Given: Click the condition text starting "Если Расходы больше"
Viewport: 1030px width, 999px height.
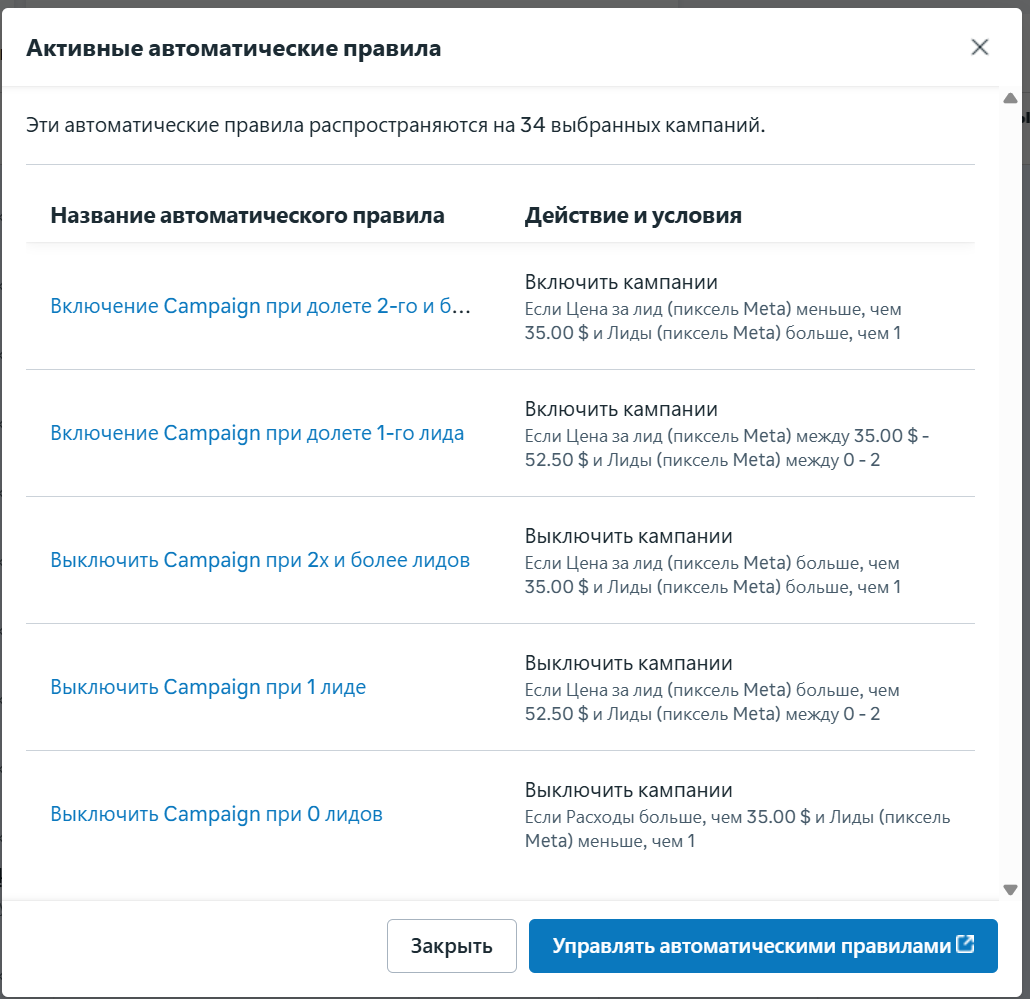Looking at the screenshot, I should point(737,829).
